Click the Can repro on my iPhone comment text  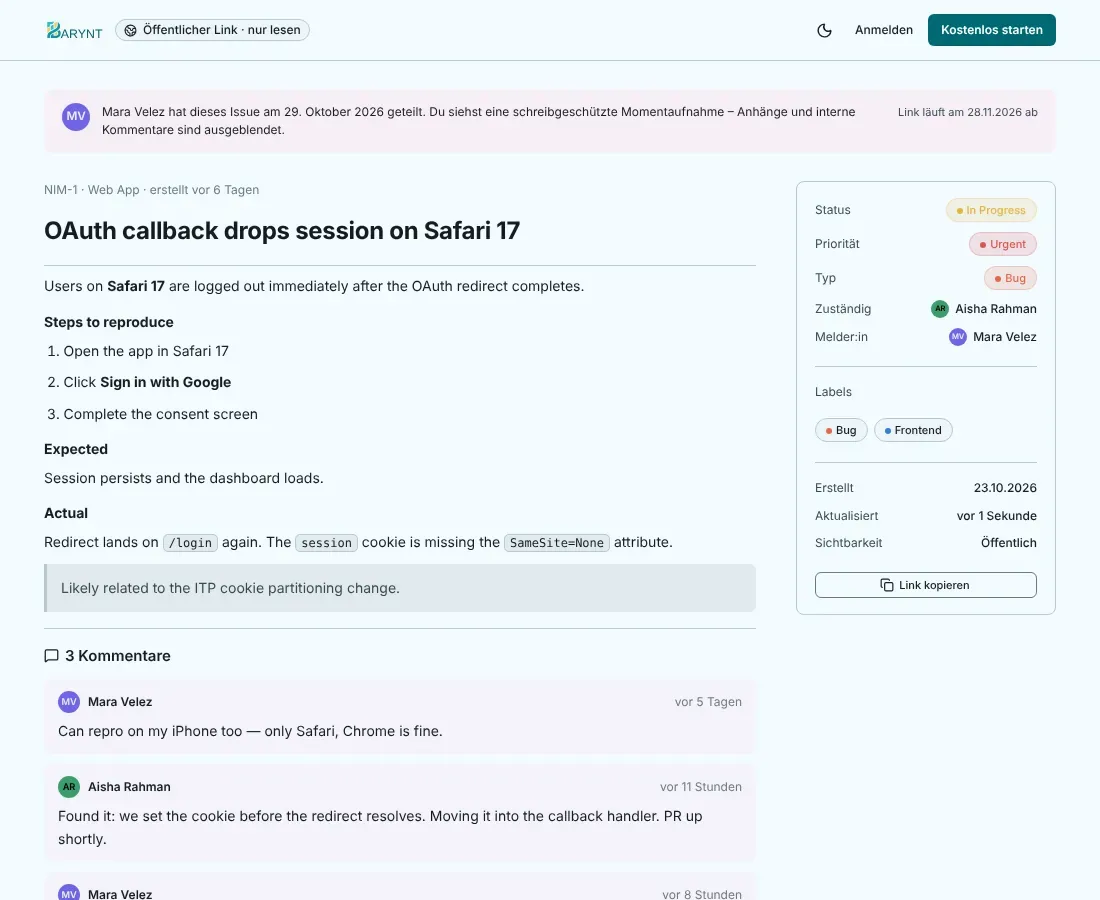click(250, 731)
